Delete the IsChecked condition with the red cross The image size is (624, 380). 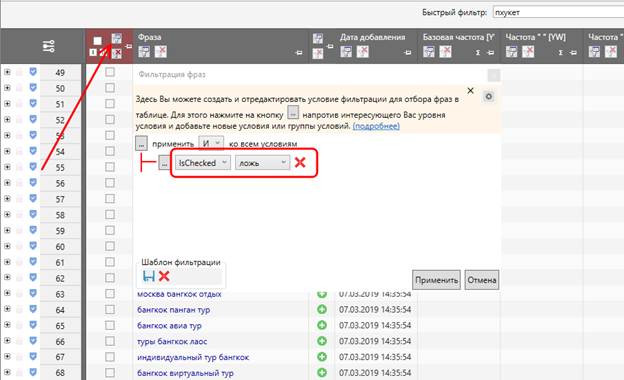[x=300, y=162]
